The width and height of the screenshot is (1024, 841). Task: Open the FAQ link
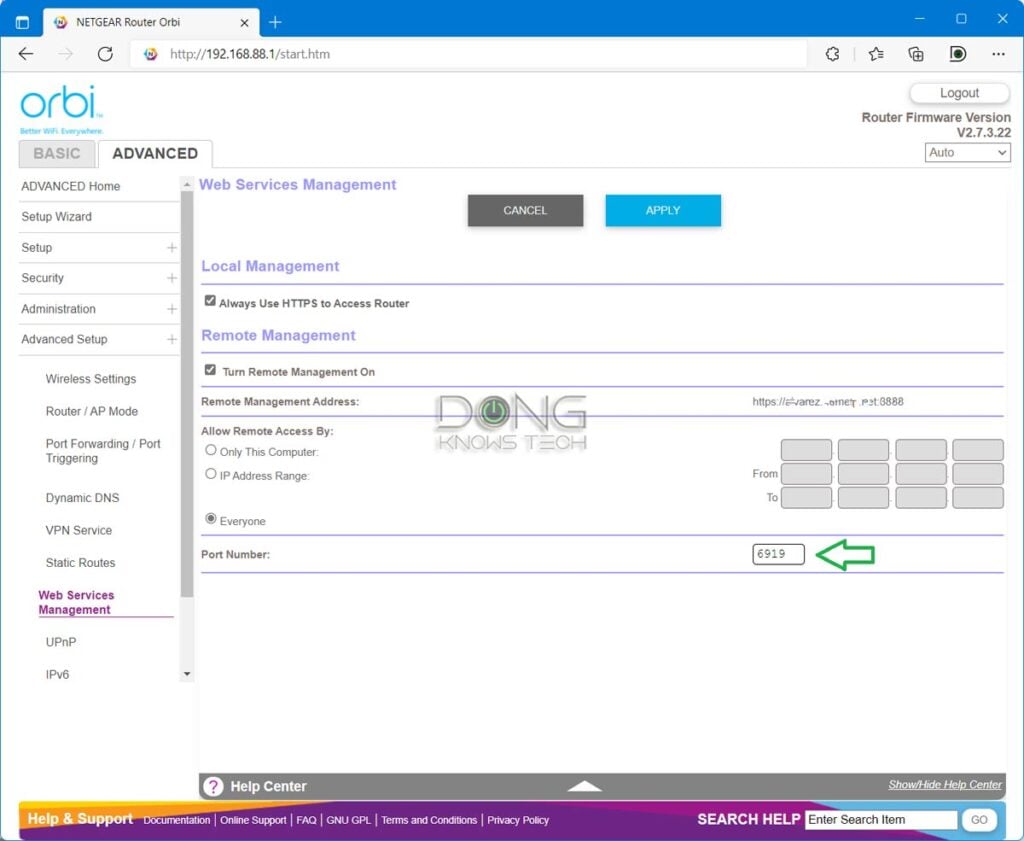(x=306, y=820)
